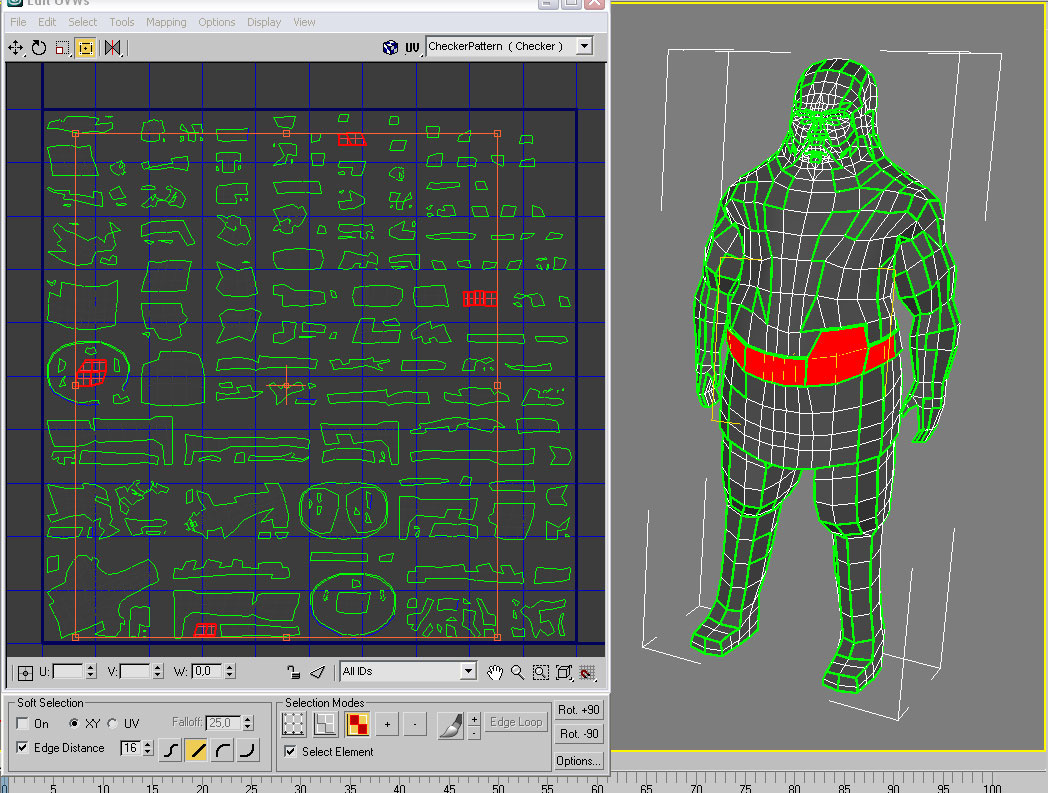Click the Filter Selected Faces triangle icon

(x=317, y=672)
